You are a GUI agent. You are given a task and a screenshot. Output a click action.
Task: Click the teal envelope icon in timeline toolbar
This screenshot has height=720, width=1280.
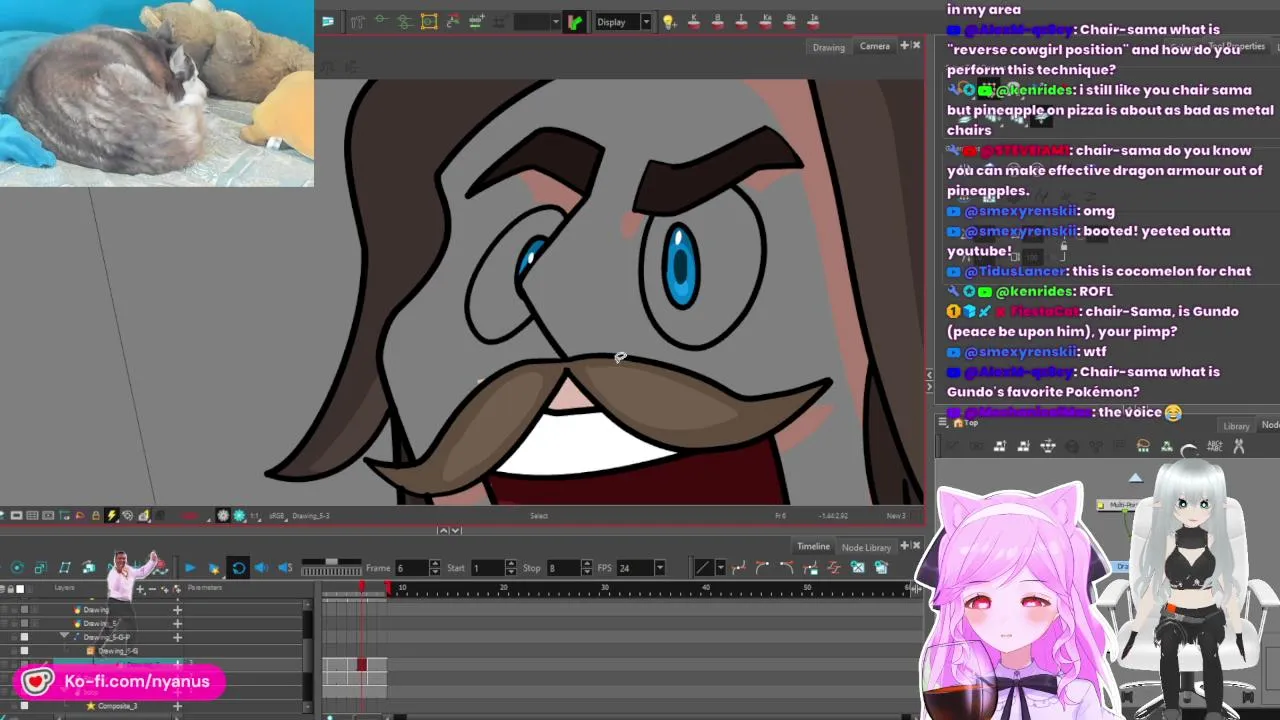pos(857,568)
